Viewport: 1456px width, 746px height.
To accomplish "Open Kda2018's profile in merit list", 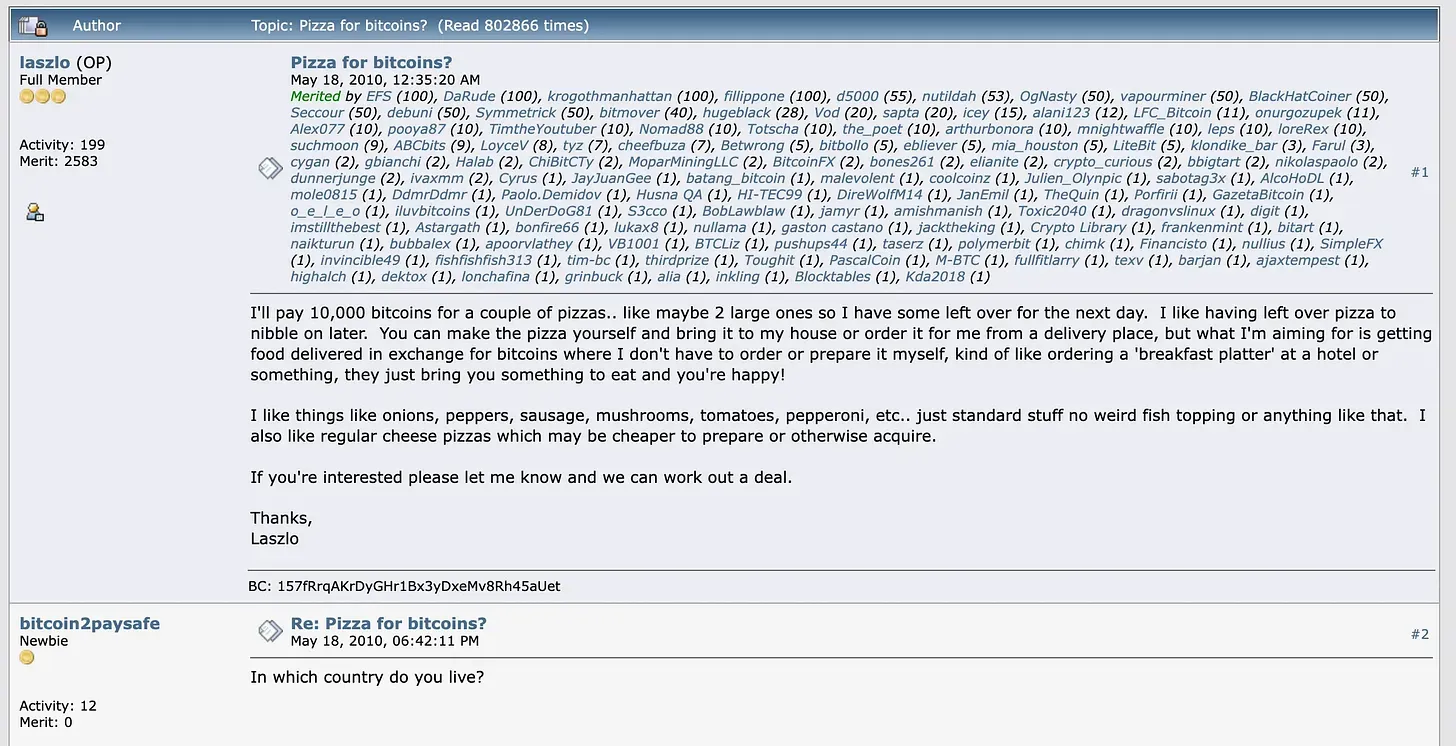I will tap(936, 277).
